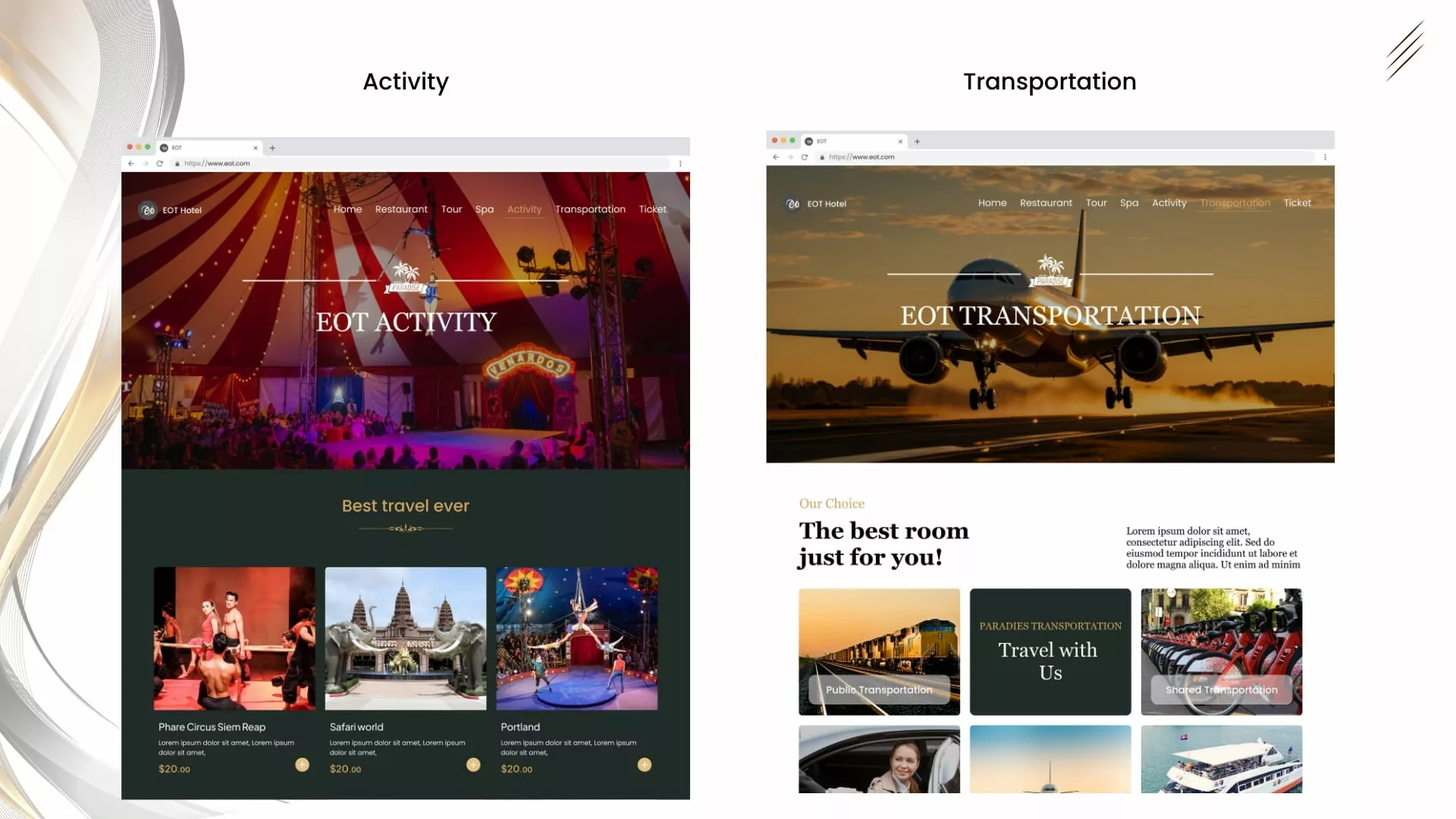Select Spa in Transportation page navigation

pyautogui.click(x=1128, y=202)
